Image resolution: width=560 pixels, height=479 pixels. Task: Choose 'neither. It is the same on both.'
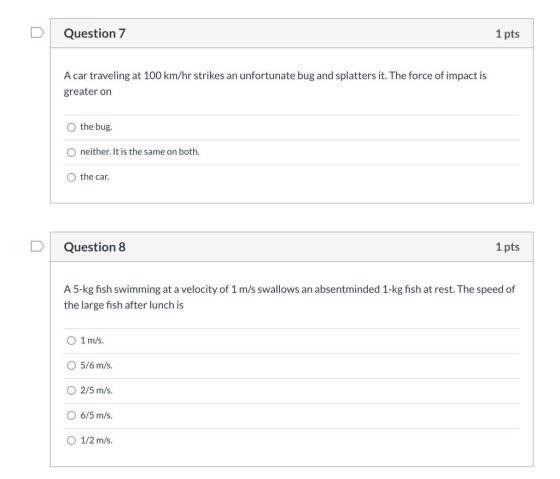(x=71, y=152)
